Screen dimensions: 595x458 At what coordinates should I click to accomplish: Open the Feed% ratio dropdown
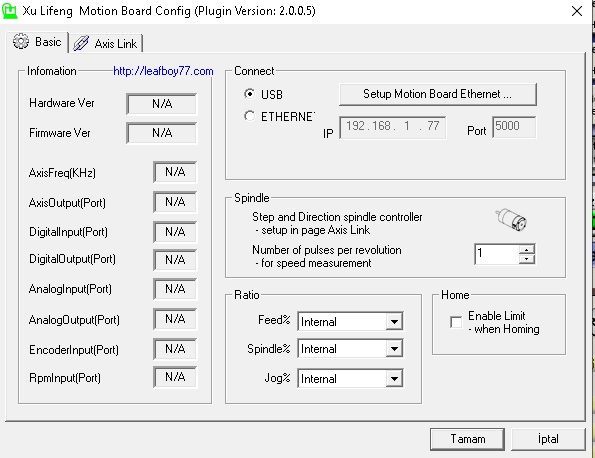click(394, 322)
